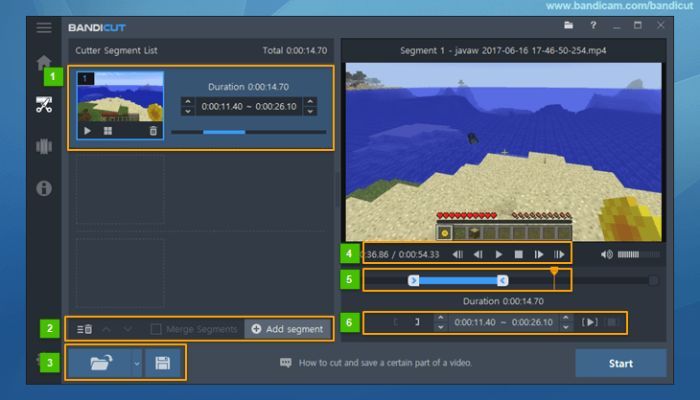Enable the Merge Segments checkbox
The height and width of the screenshot is (400, 700).
coord(156,329)
